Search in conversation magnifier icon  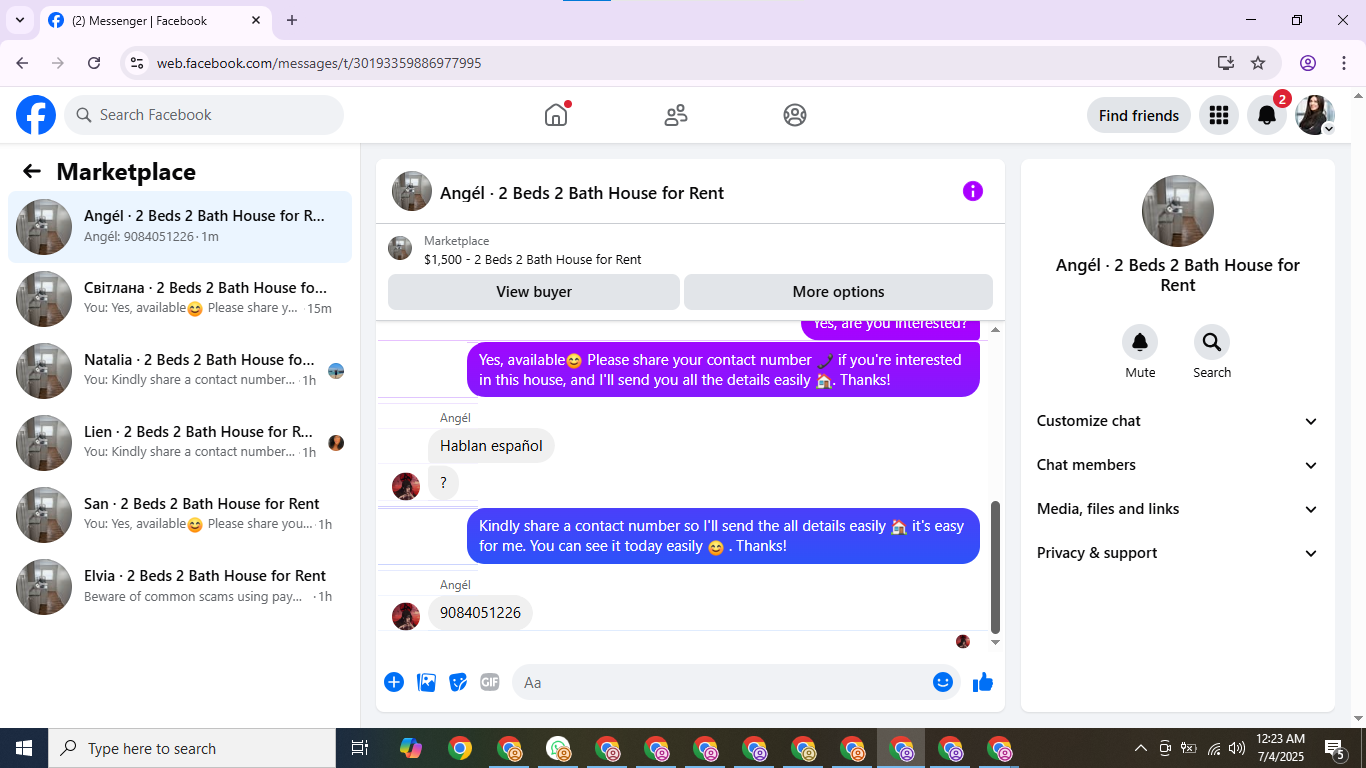click(1212, 342)
